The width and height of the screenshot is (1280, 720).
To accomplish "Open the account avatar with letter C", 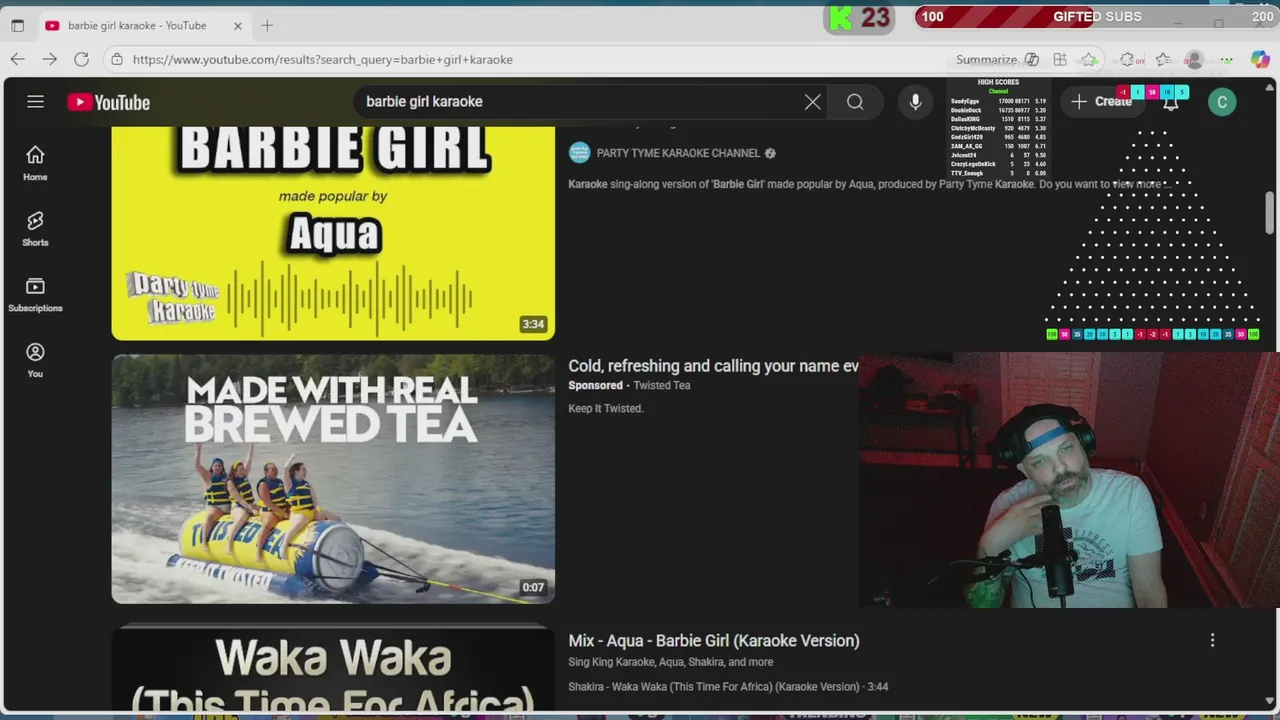I will tap(1222, 102).
